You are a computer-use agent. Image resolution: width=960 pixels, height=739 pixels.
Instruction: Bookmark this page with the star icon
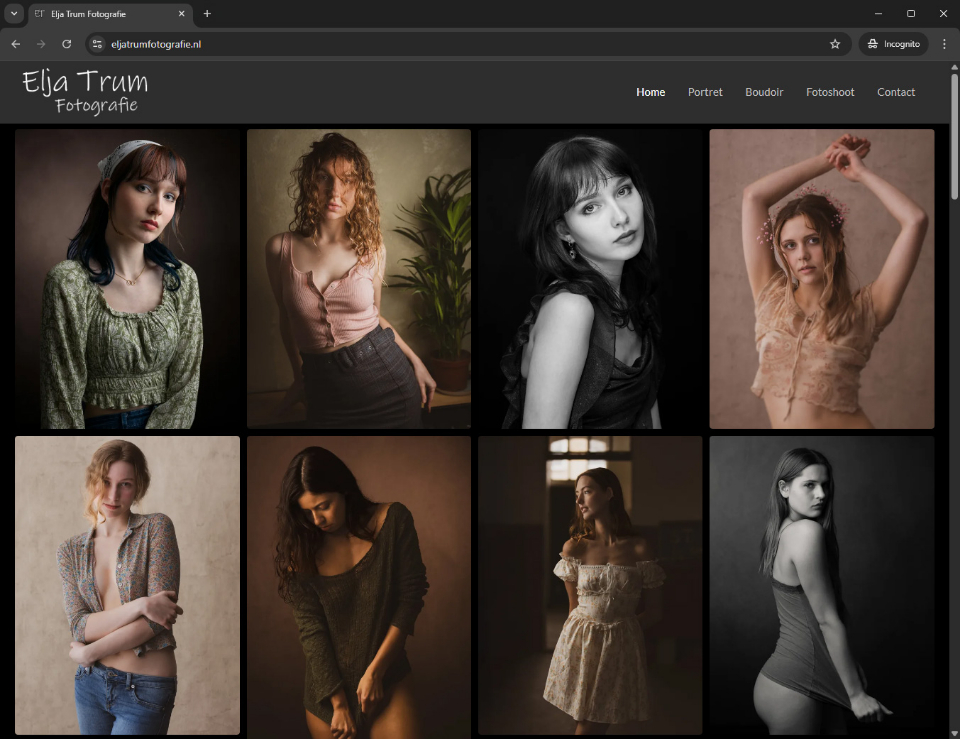tap(834, 43)
